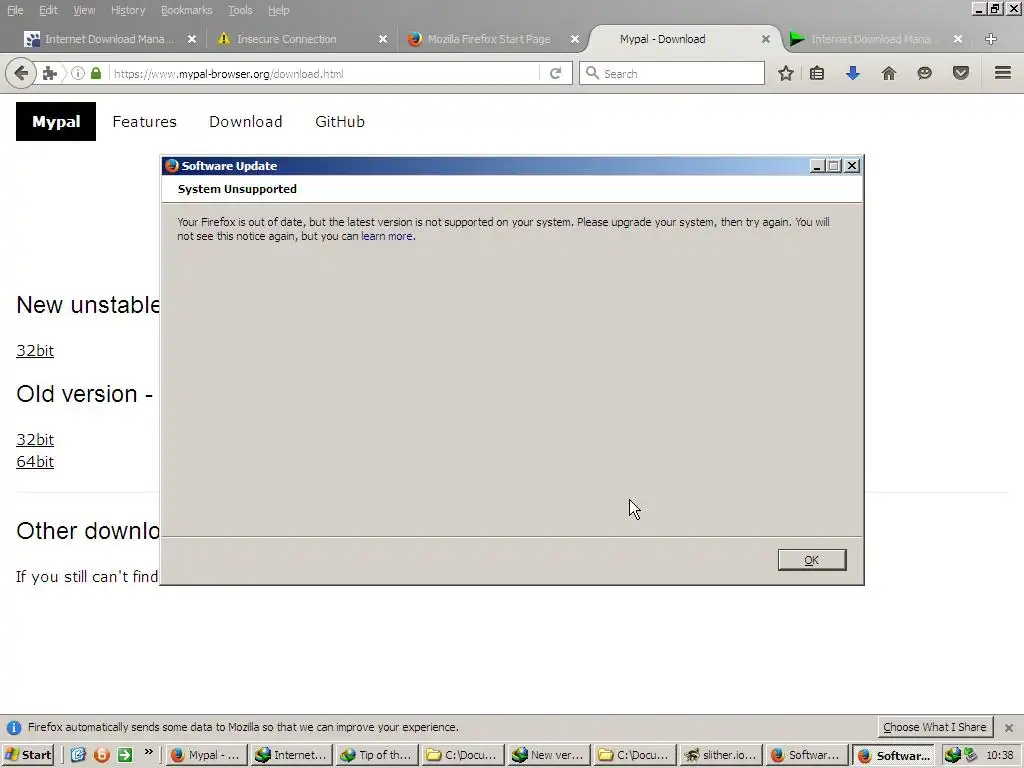Follow the learn more link
The image size is (1024, 768).
(387, 236)
